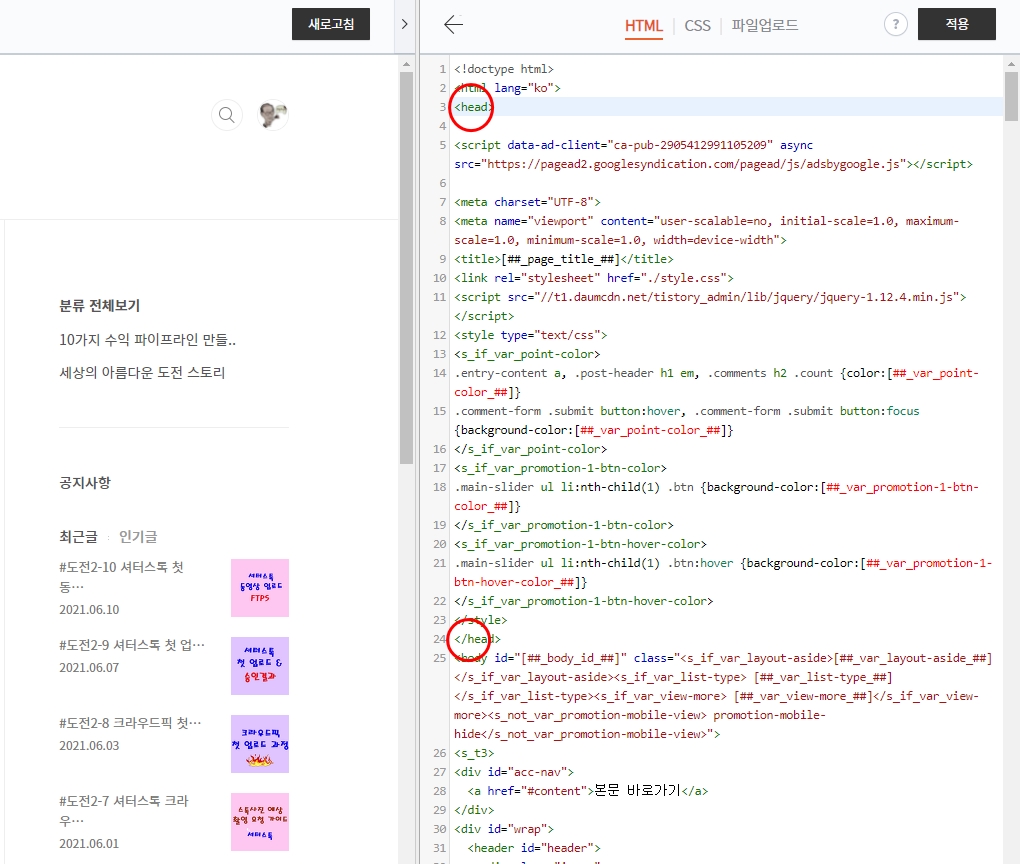
Task: Open the thumbnail for post #도전2-9
Action: coord(260,666)
